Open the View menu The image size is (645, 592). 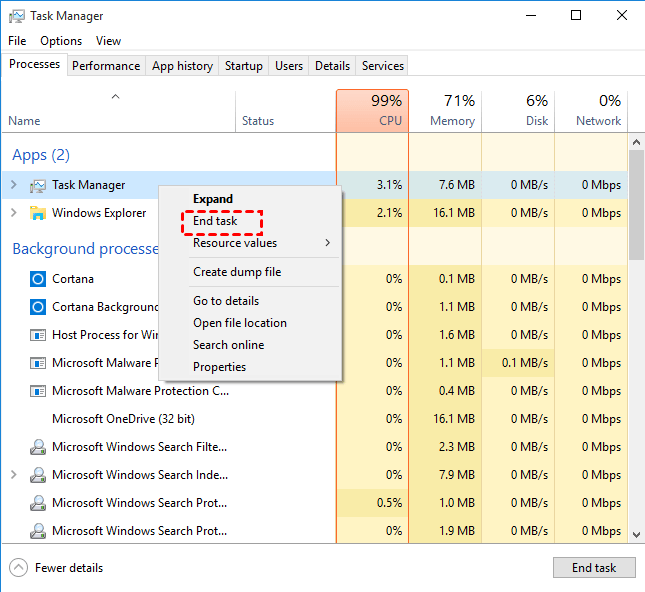(x=108, y=41)
